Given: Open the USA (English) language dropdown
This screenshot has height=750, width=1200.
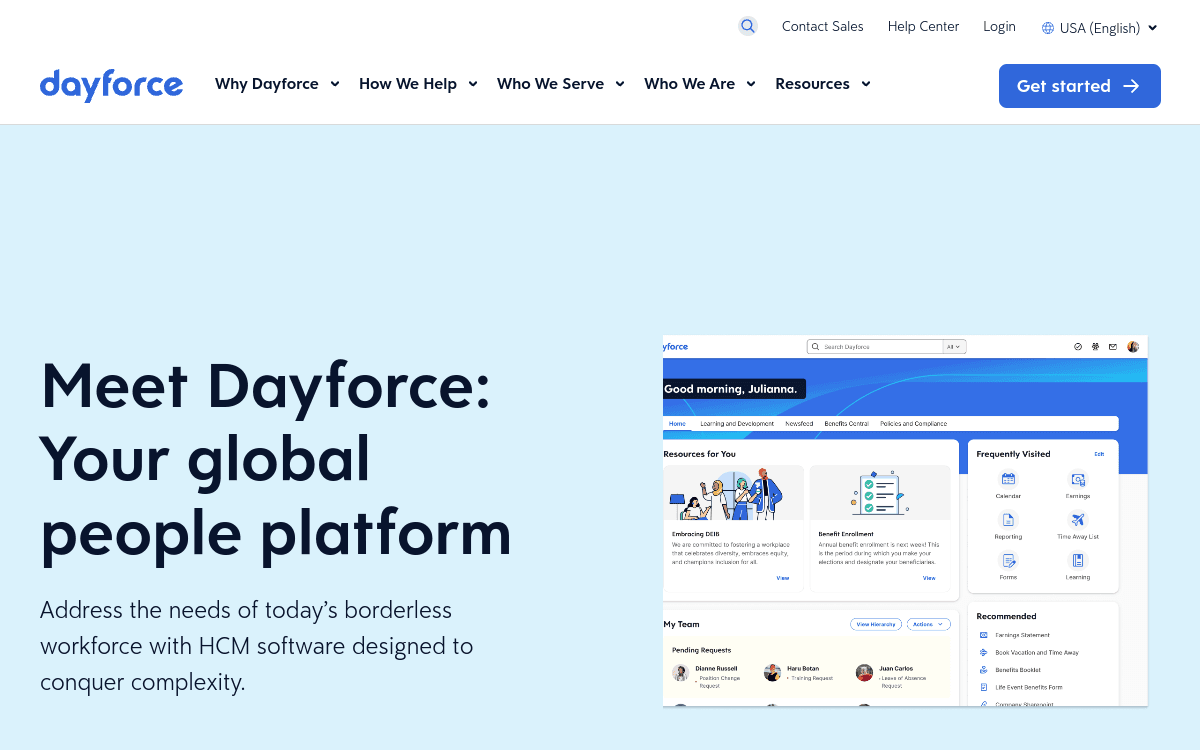Looking at the screenshot, I should pos(1100,28).
